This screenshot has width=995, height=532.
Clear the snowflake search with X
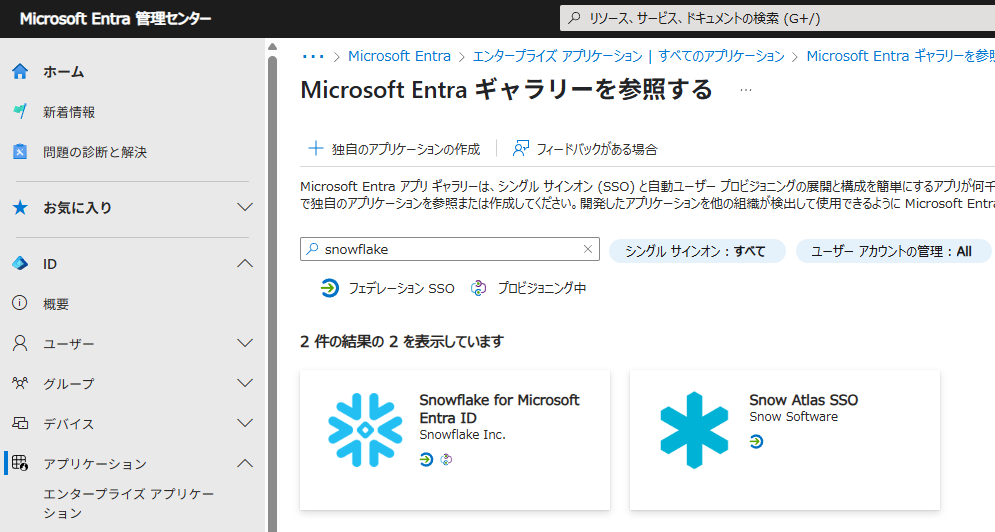click(588, 249)
